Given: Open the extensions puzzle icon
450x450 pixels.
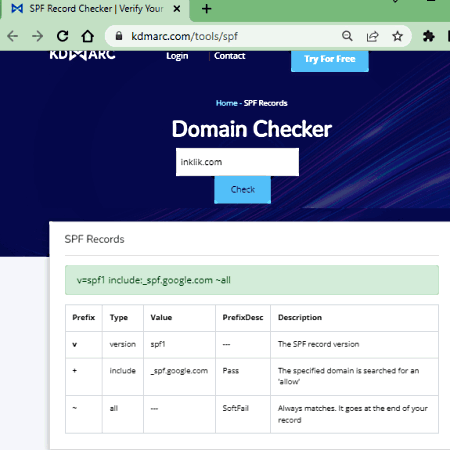Looking at the screenshot, I should click(429, 36).
